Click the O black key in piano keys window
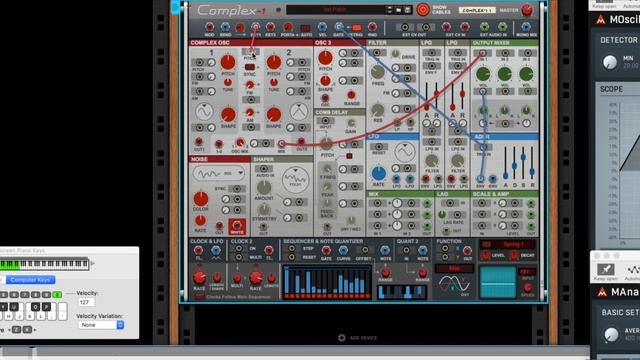Viewport: 640px width, 360px height. pyautogui.click(x=36, y=307)
